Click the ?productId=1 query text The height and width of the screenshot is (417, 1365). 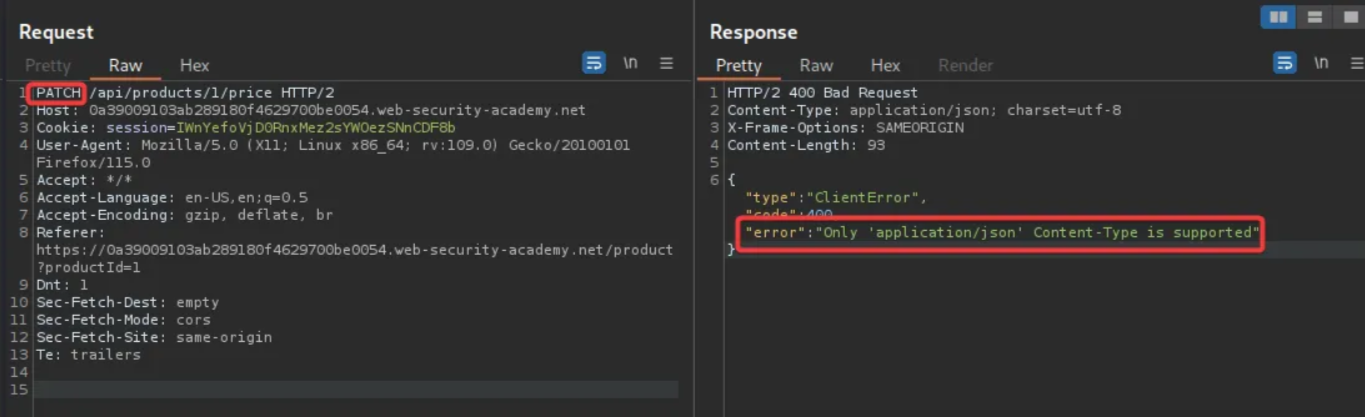coord(88,268)
